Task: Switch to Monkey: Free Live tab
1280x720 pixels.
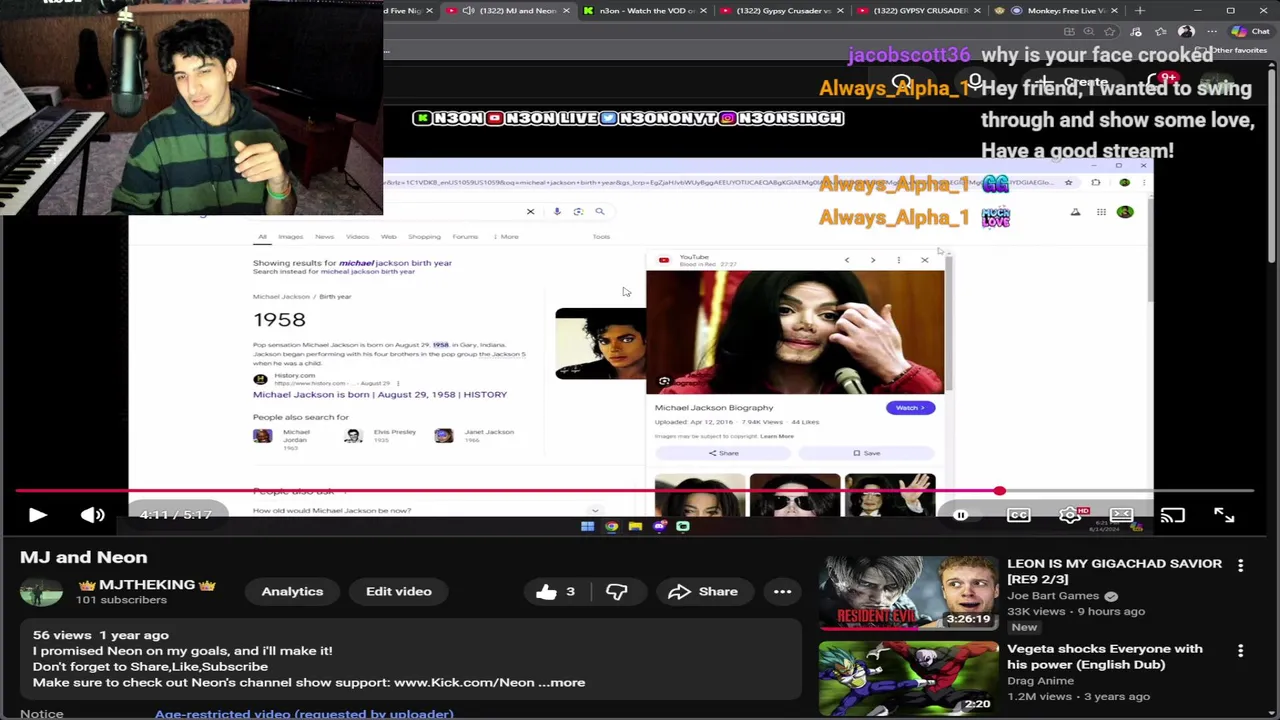Action: tap(1058, 10)
